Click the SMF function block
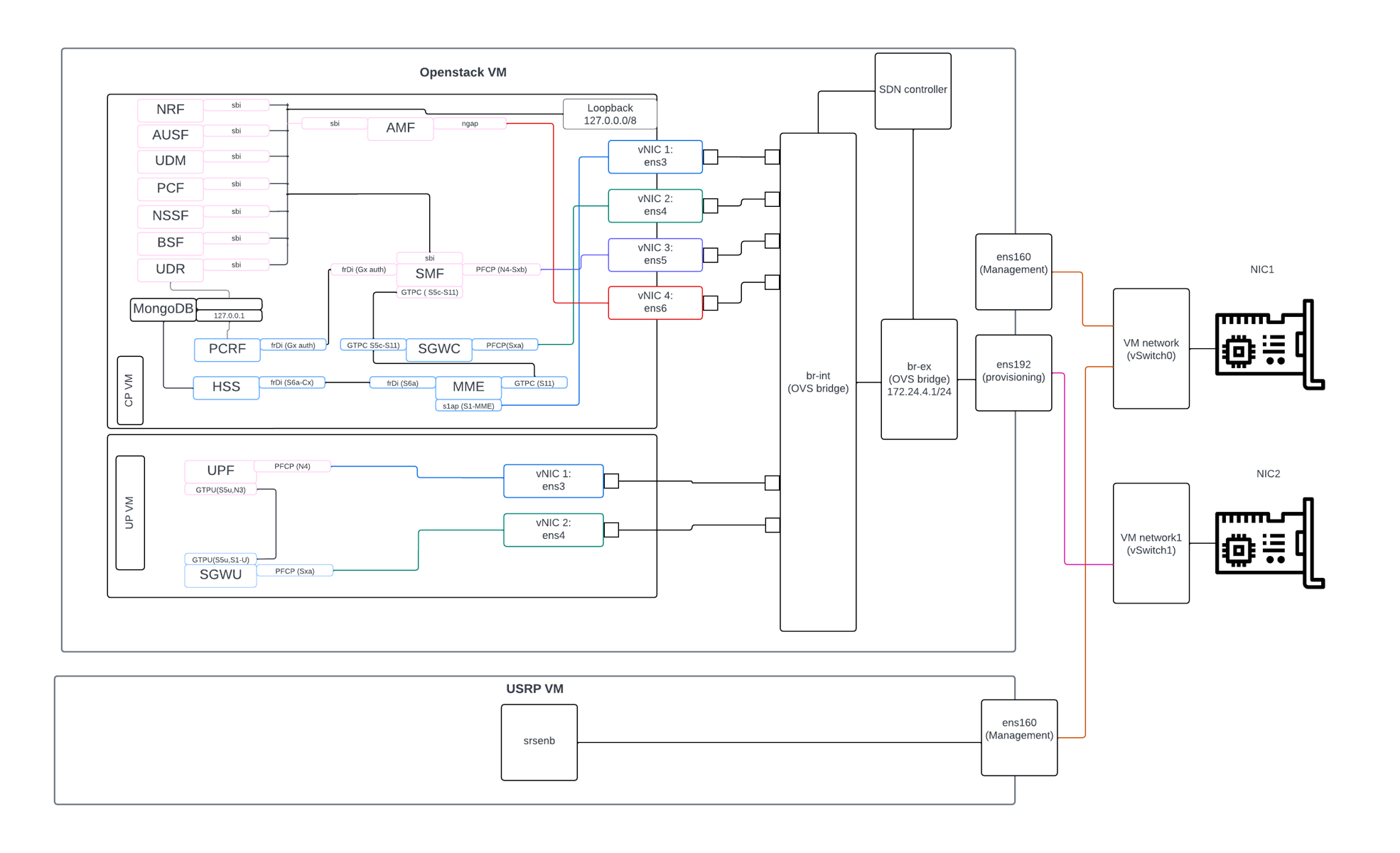Image resolution: width=1400 pixels, height=853 pixels. pos(429,274)
